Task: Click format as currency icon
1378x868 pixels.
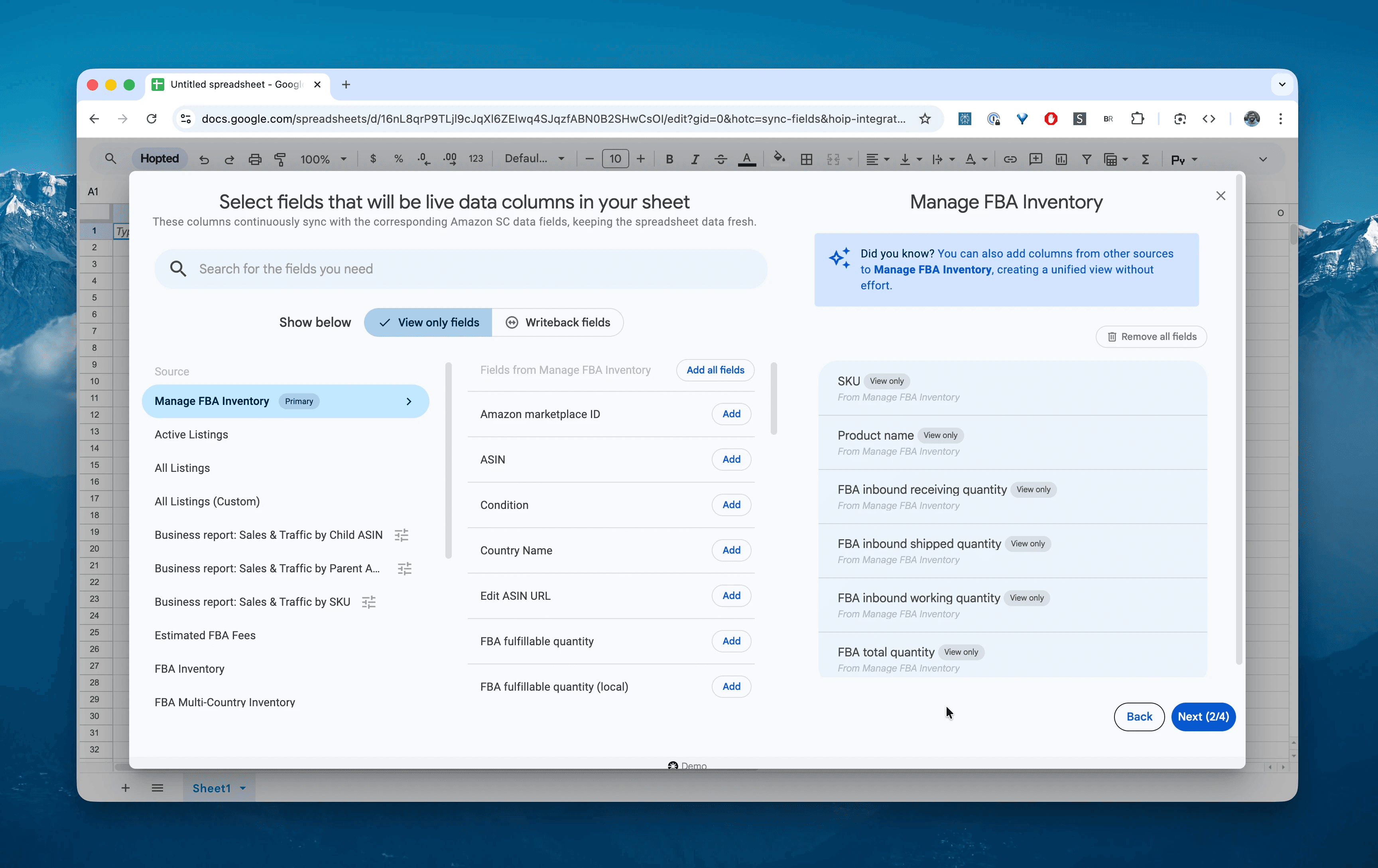Action: [373, 159]
